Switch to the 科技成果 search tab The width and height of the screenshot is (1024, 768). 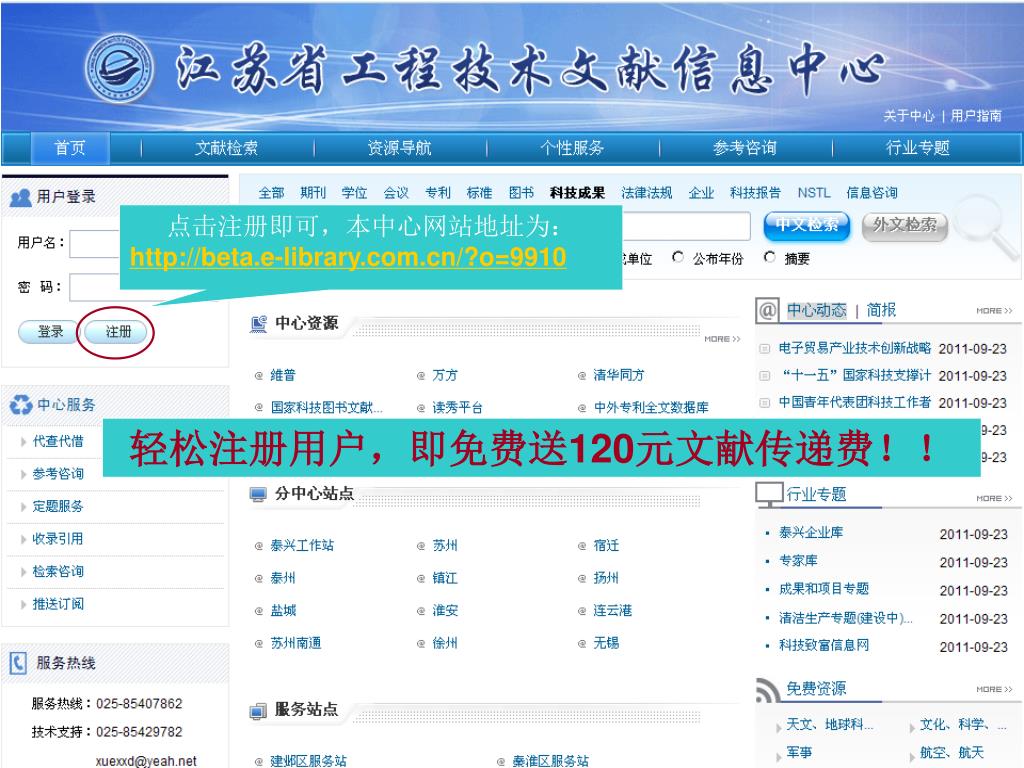(577, 193)
